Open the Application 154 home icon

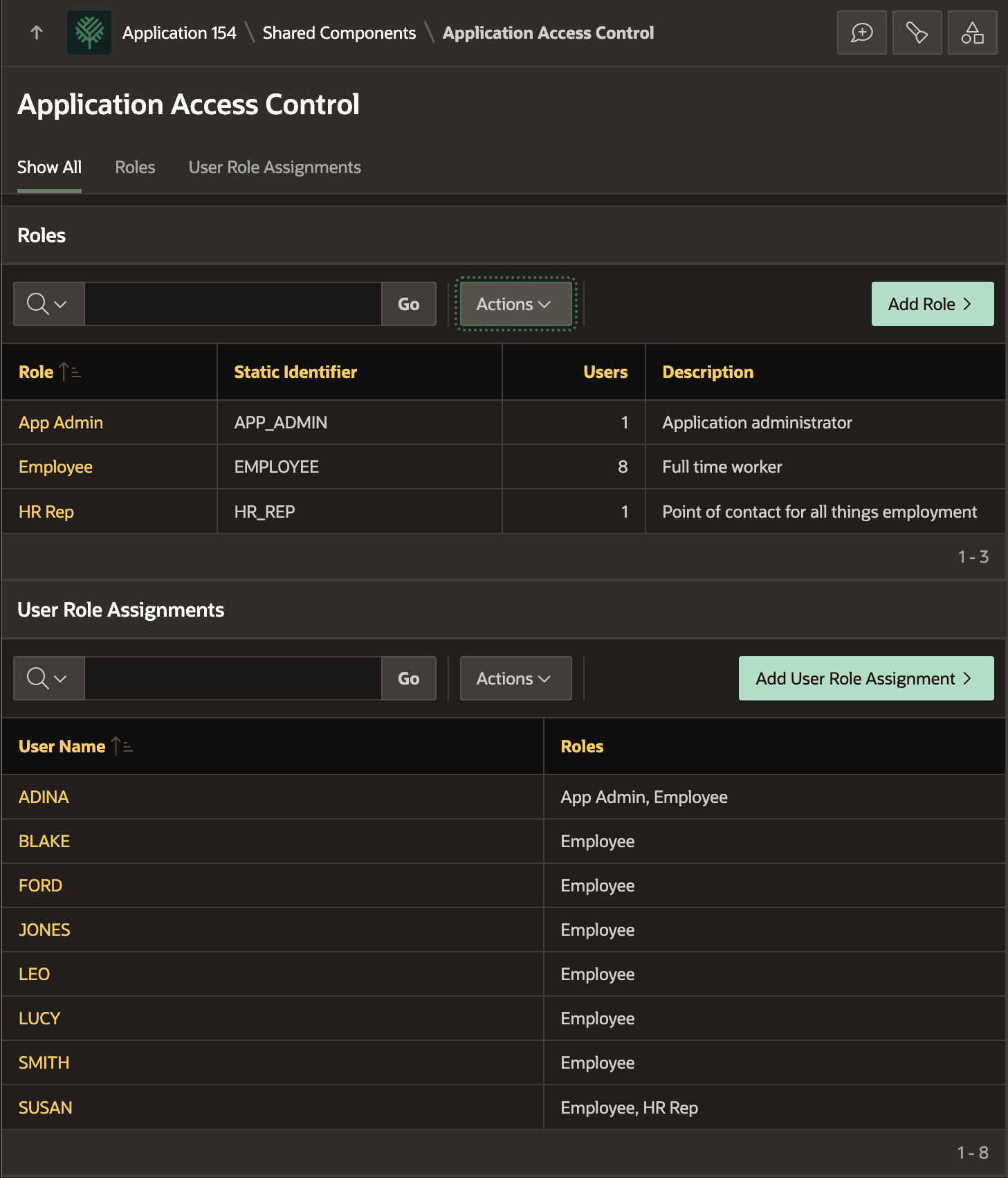point(89,33)
